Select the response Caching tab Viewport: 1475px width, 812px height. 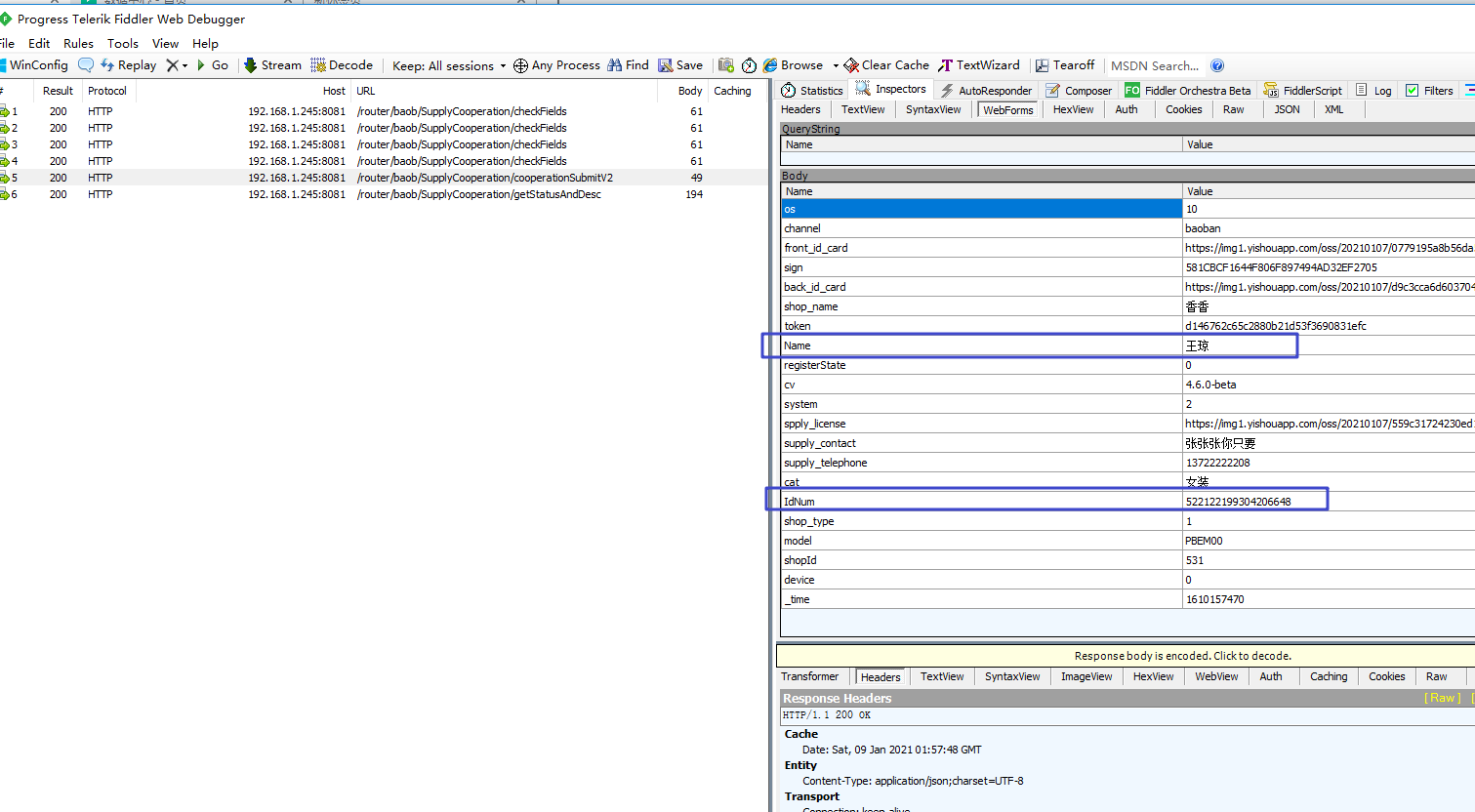point(1329,676)
